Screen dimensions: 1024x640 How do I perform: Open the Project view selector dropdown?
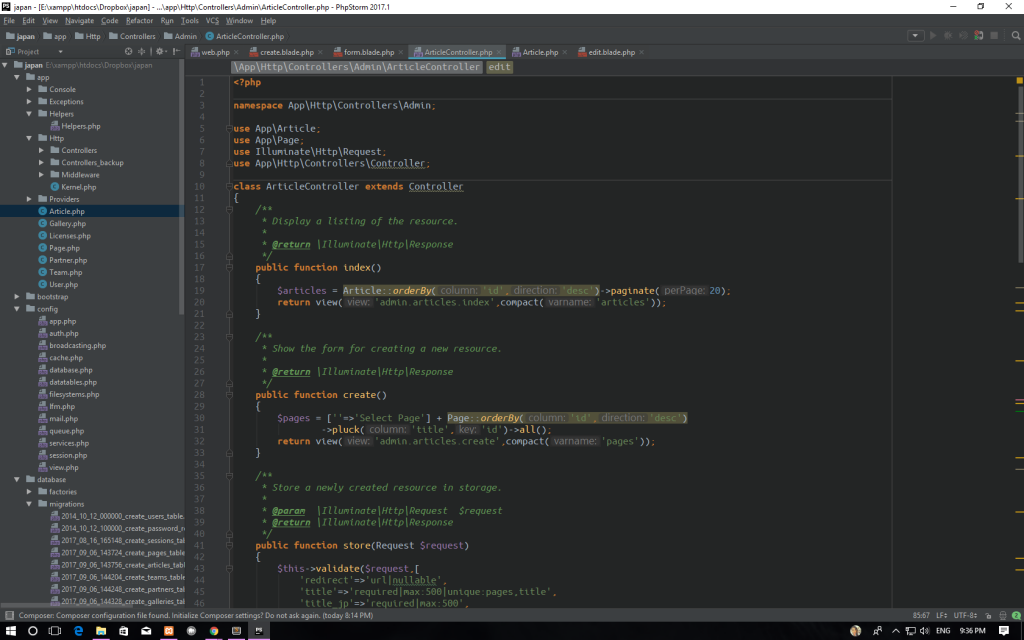coord(60,51)
